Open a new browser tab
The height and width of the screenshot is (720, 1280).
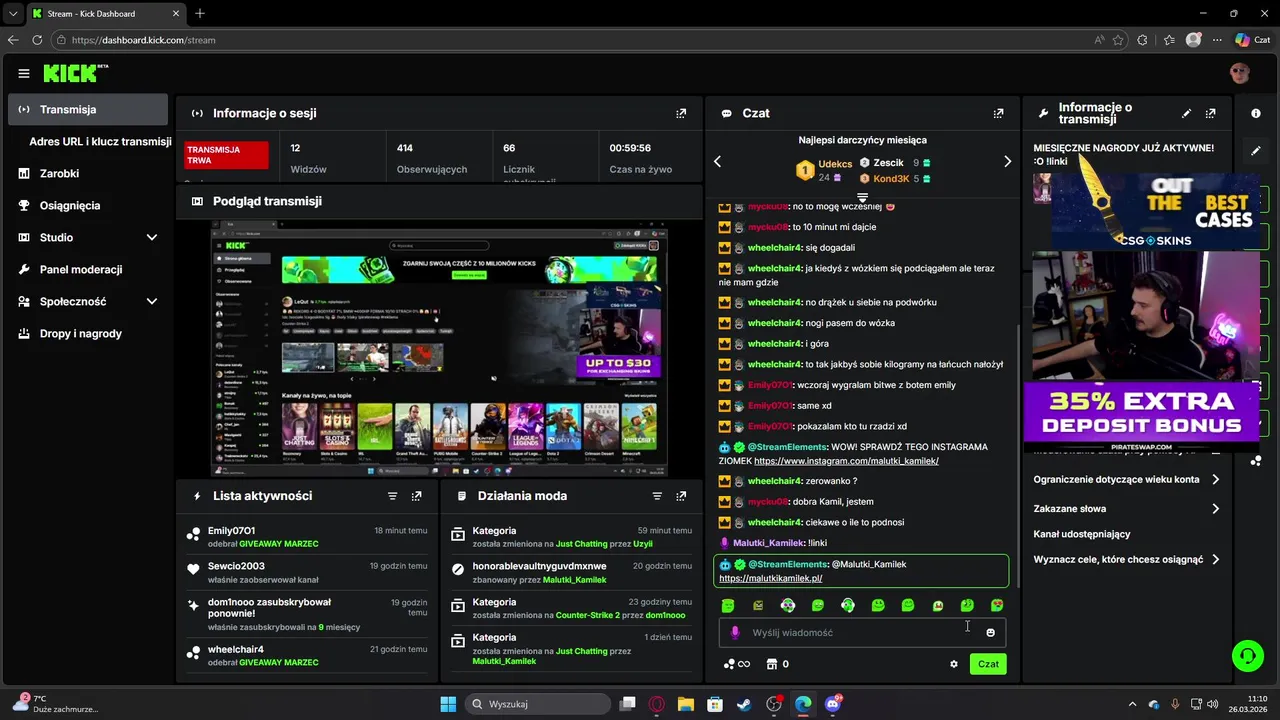tap(200, 13)
